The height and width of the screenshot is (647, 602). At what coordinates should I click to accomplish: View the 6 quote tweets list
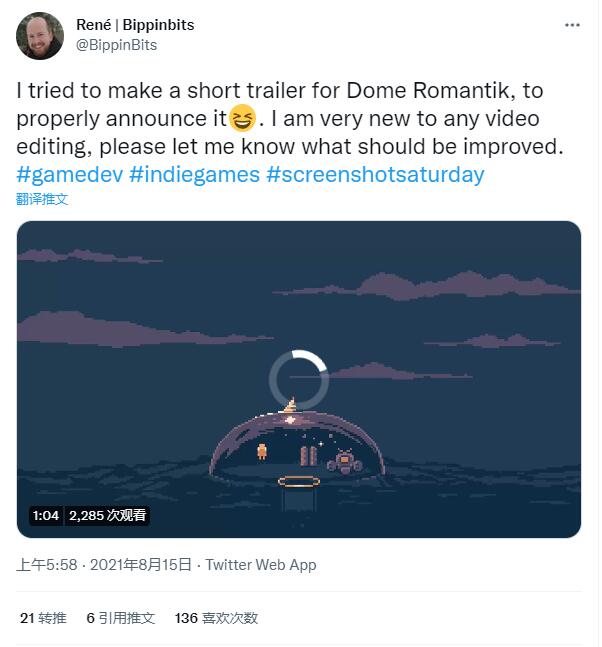120,618
